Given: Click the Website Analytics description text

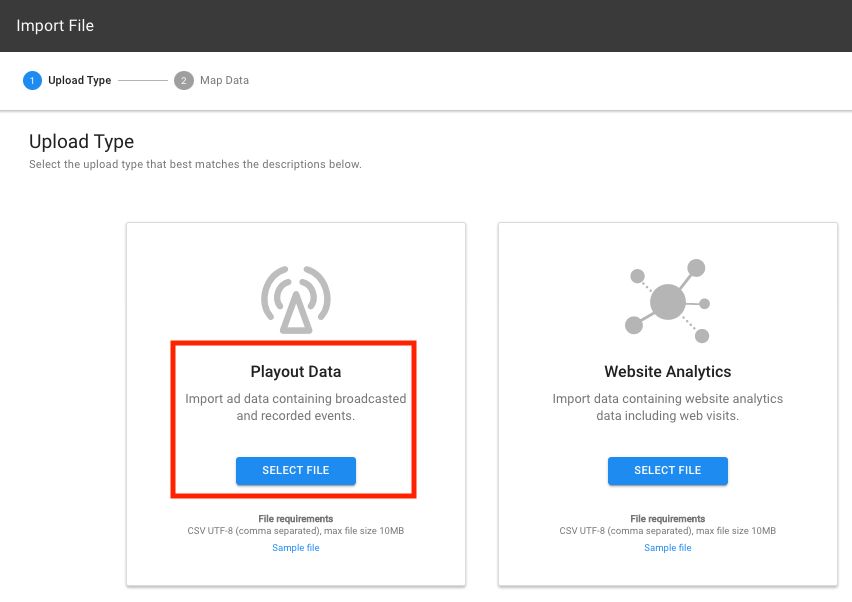Looking at the screenshot, I should pyautogui.click(x=667, y=407).
